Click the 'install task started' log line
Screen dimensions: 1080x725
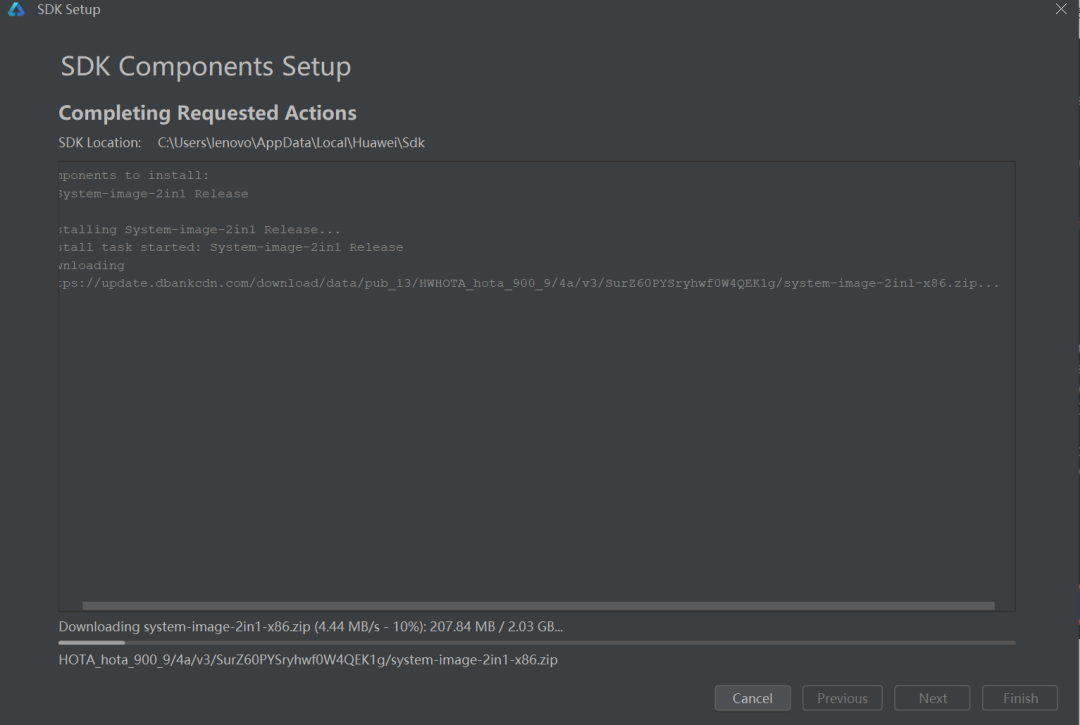(231, 247)
